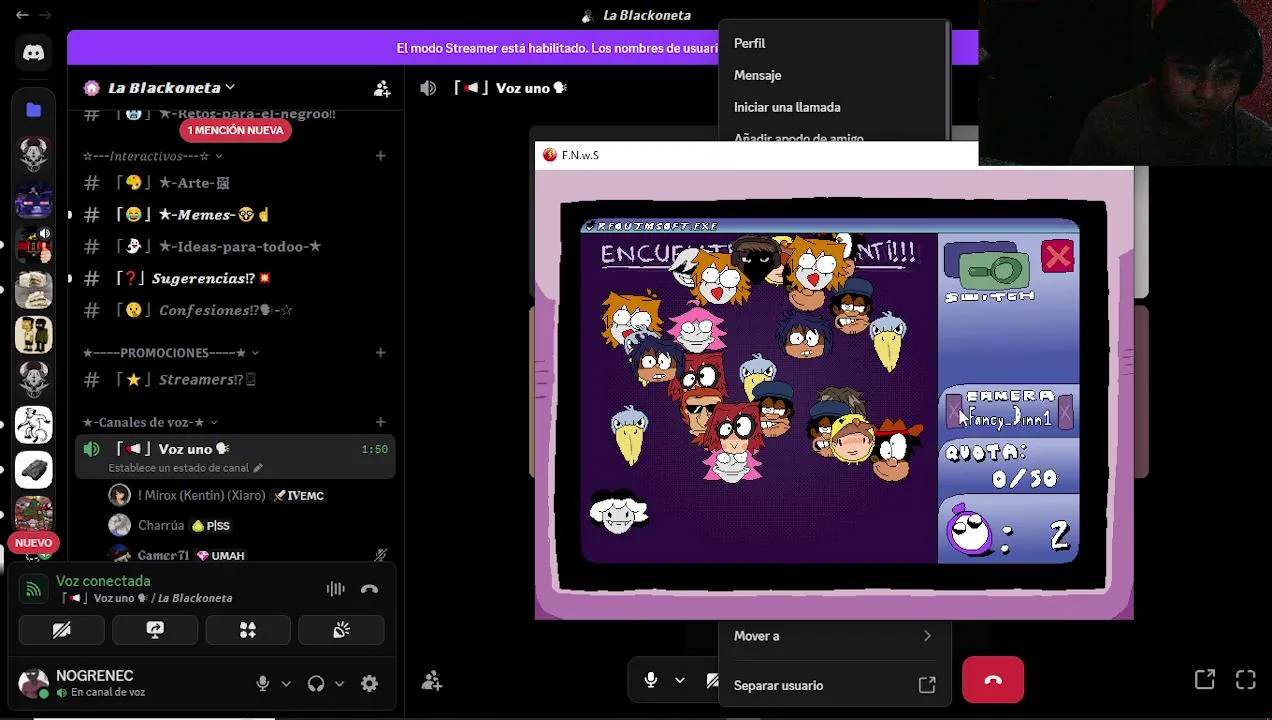This screenshot has height=720, width=1272.
Task: Select next camera arrow in game
Action: pyautogui.click(x=1065, y=410)
